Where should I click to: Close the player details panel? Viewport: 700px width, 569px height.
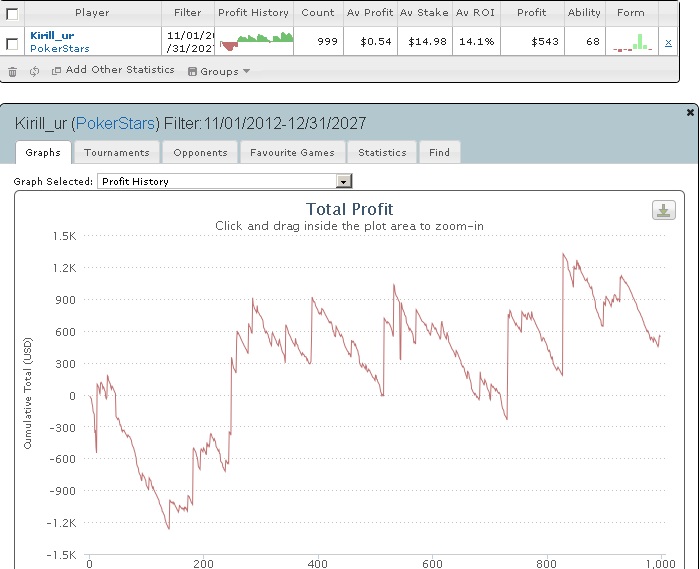690,112
